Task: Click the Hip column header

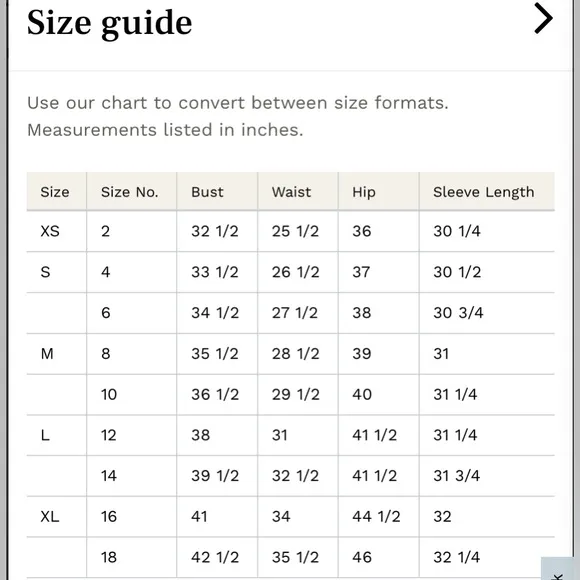Action: 364,192
